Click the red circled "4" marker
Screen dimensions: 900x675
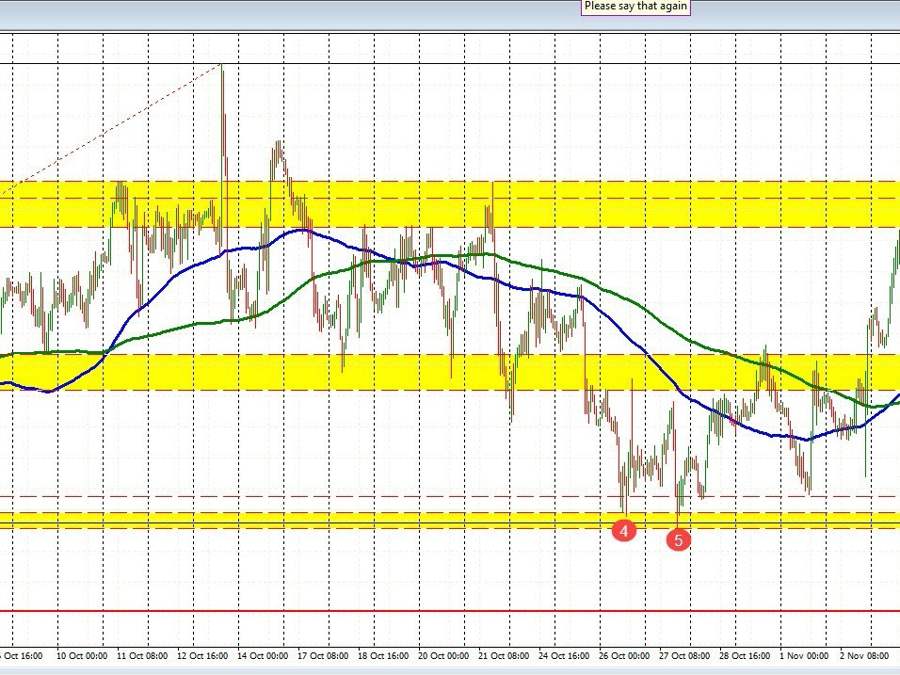coord(625,531)
